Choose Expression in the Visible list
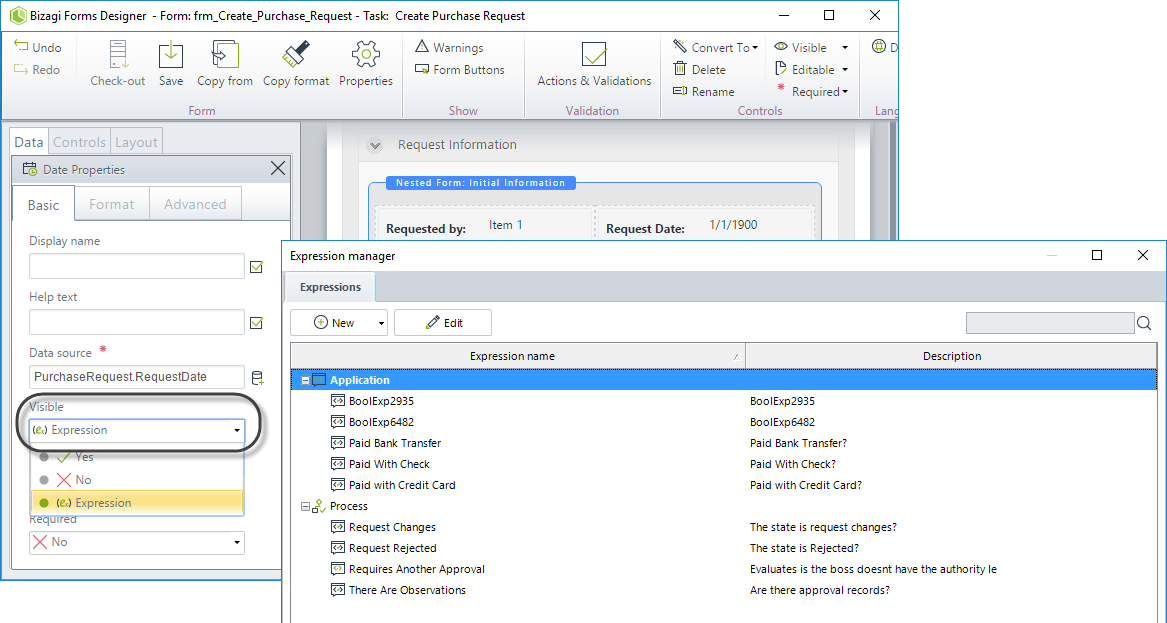Screen dimensions: 1167x623 tap(137, 502)
